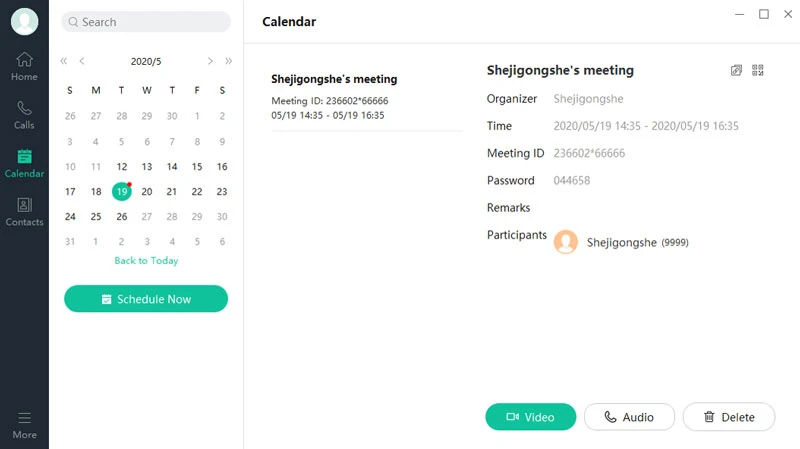Click the Search field
The image size is (800, 449).
[x=146, y=22]
